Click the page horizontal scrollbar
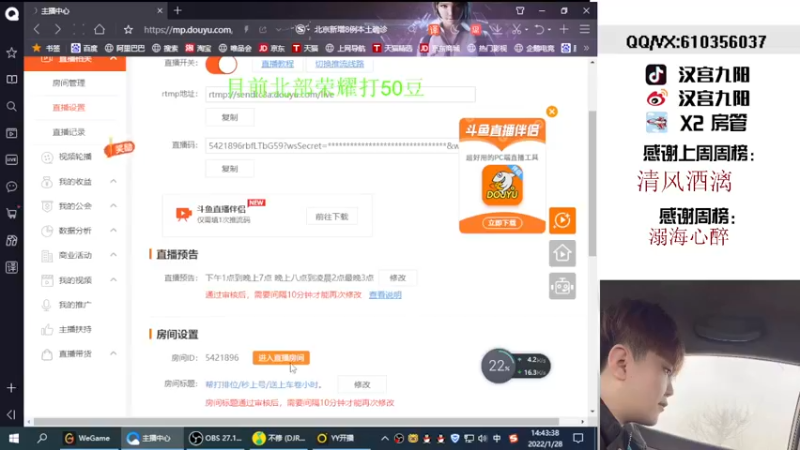 pyautogui.click(x=296, y=422)
